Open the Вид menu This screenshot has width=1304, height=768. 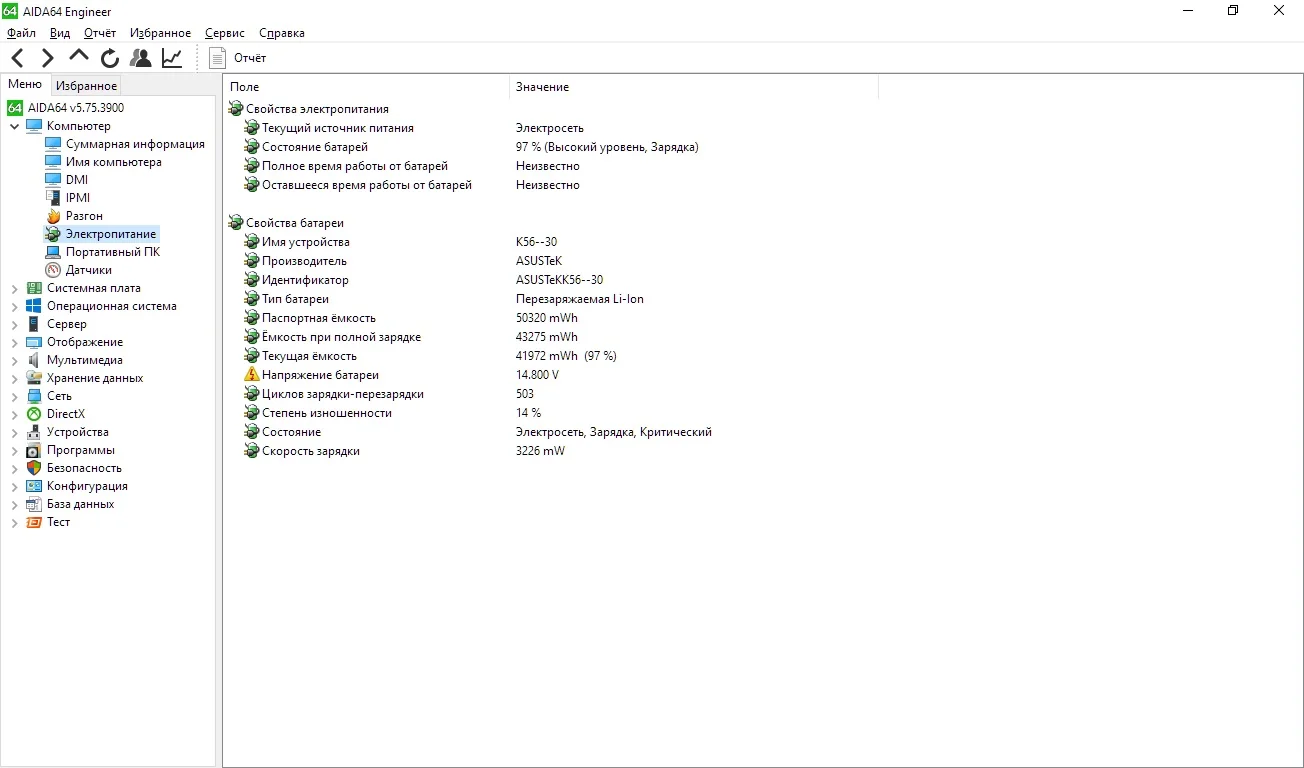(x=60, y=33)
